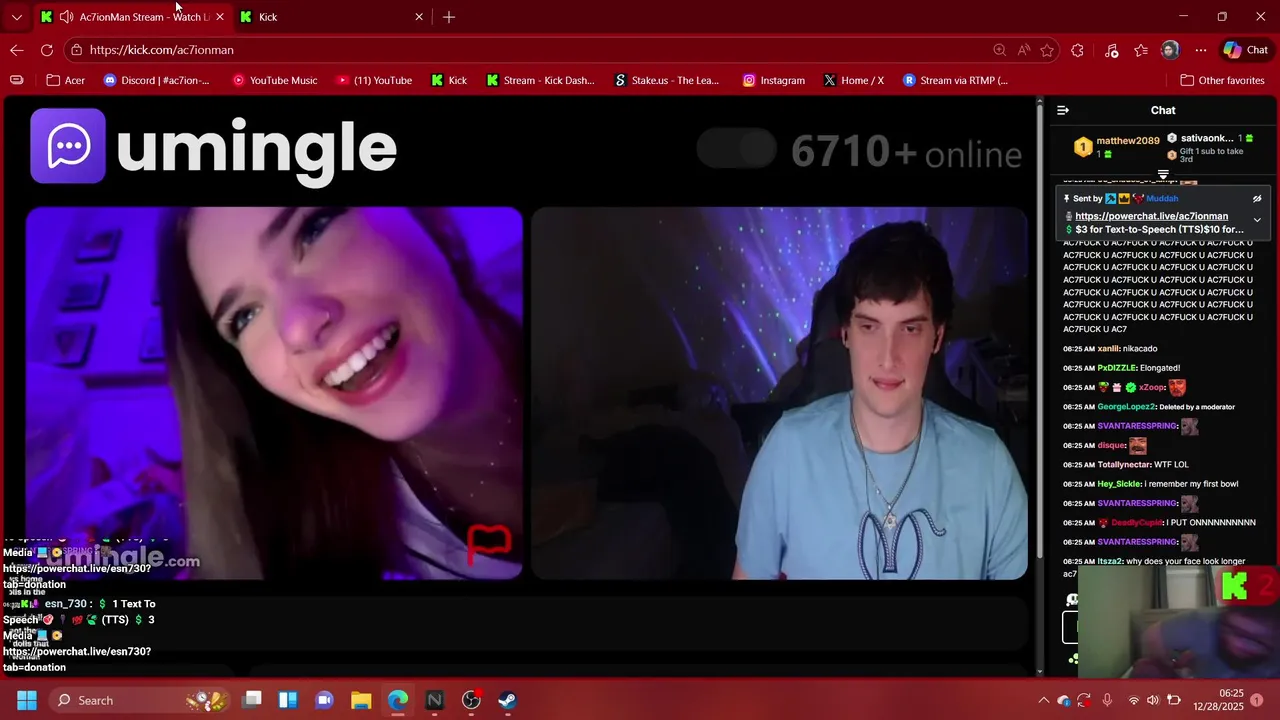This screenshot has height=720, width=1280.
Task: Open OBS Studio from taskbar
Action: pos(471,700)
